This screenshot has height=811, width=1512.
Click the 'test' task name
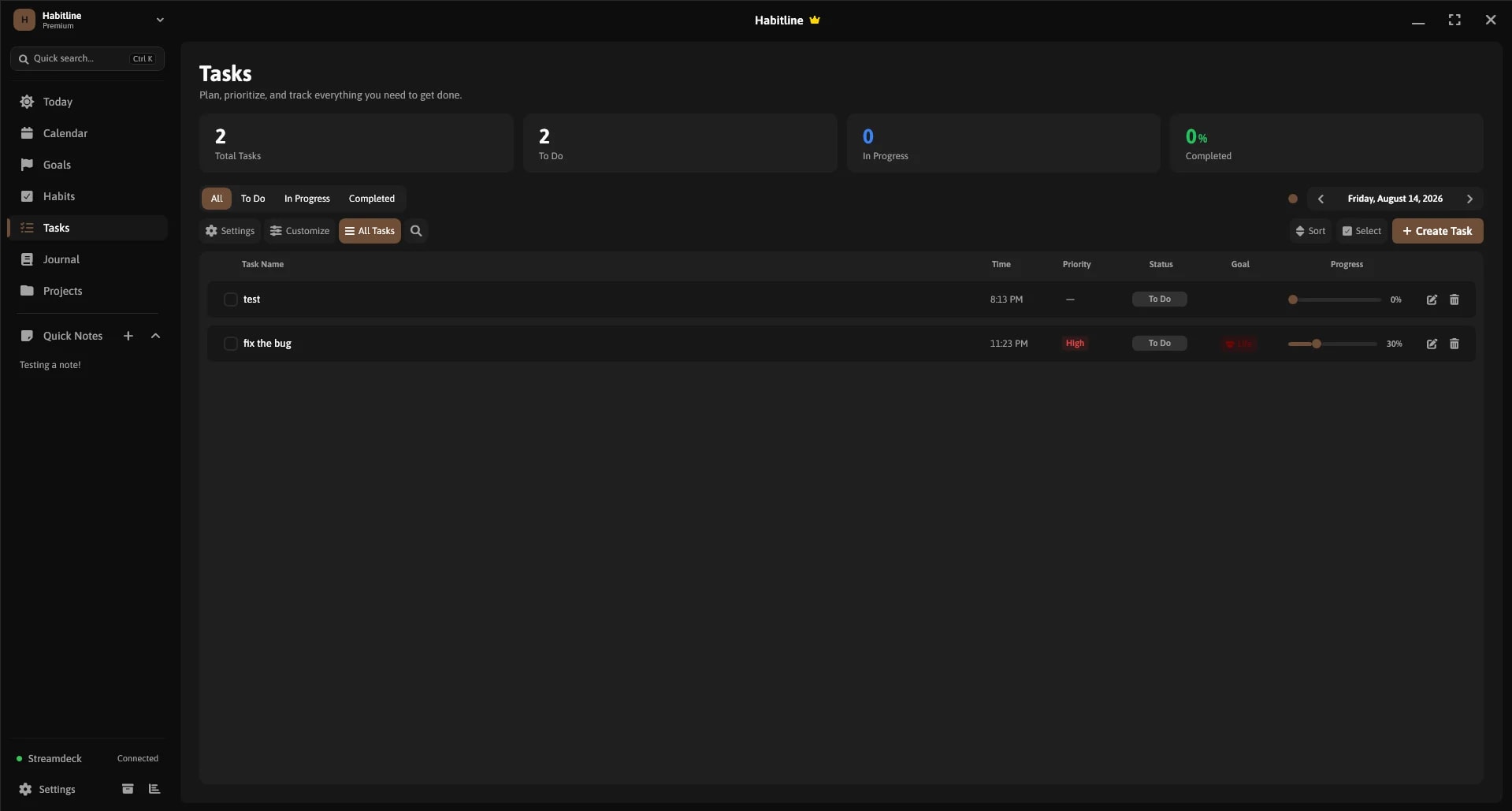(x=251, y=299)
